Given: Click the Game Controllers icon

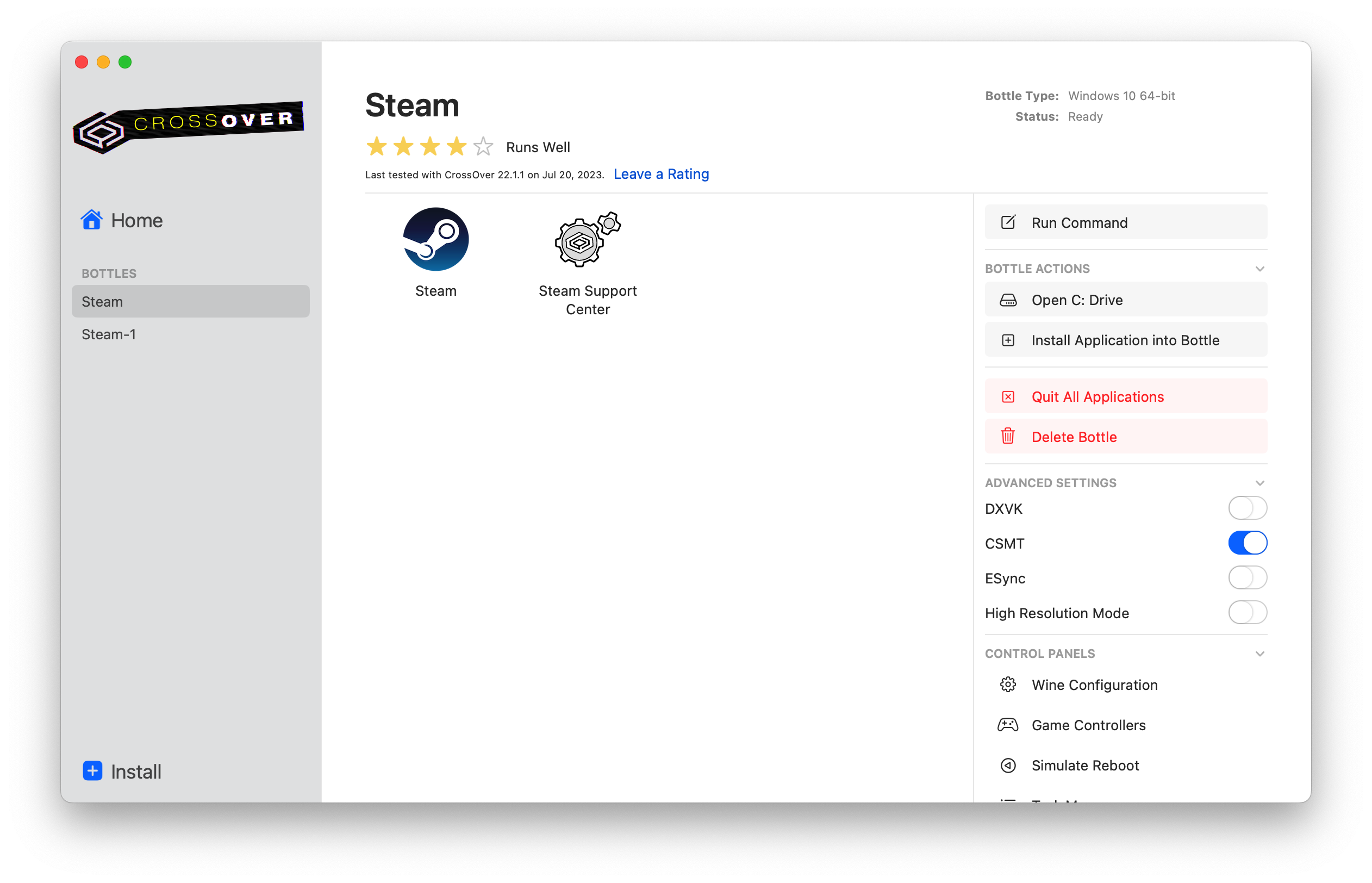Looking at the screenshot, I should (1009, 723).
